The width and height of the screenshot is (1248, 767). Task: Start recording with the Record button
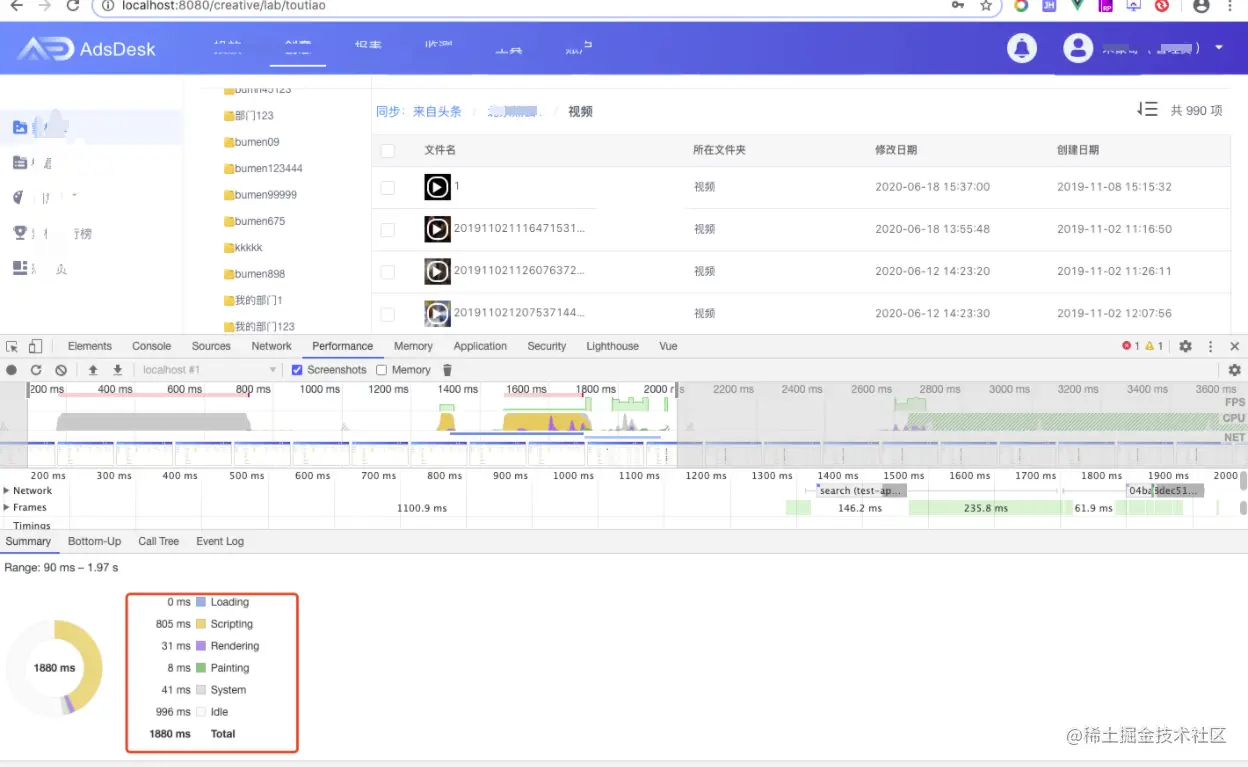pos(12,370)
